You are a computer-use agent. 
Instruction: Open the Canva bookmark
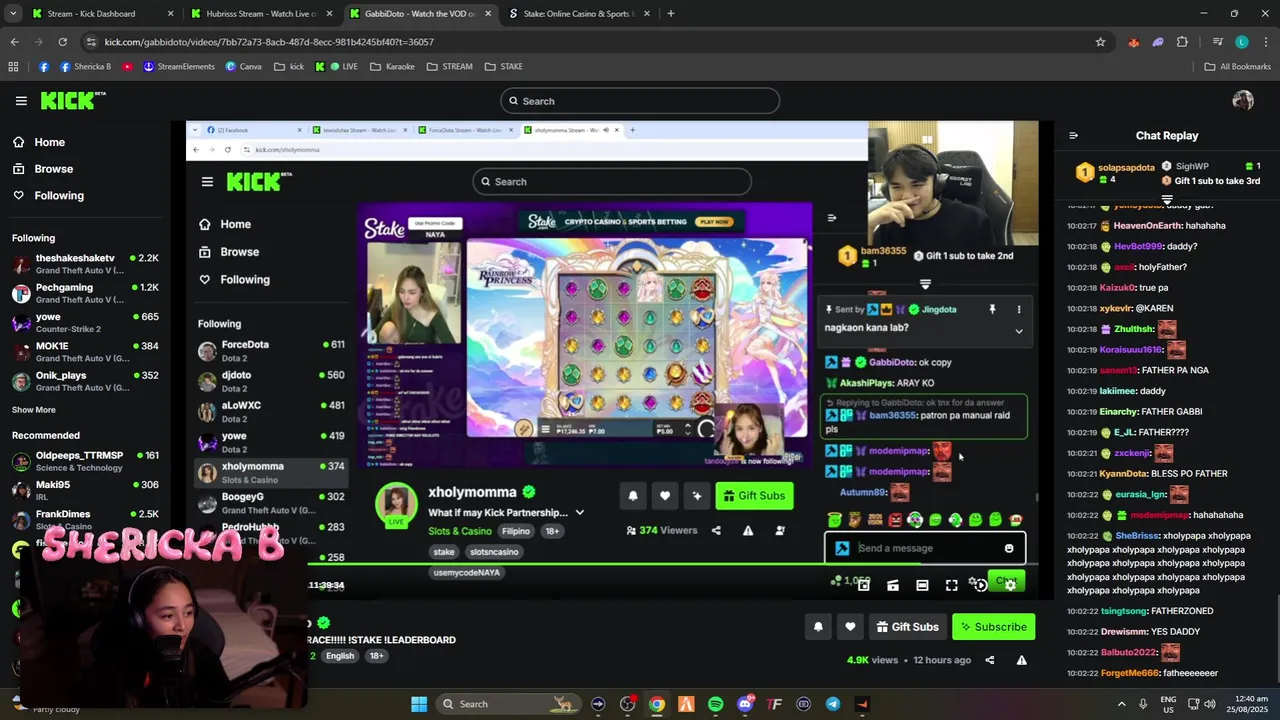click(x=243, y=67)
